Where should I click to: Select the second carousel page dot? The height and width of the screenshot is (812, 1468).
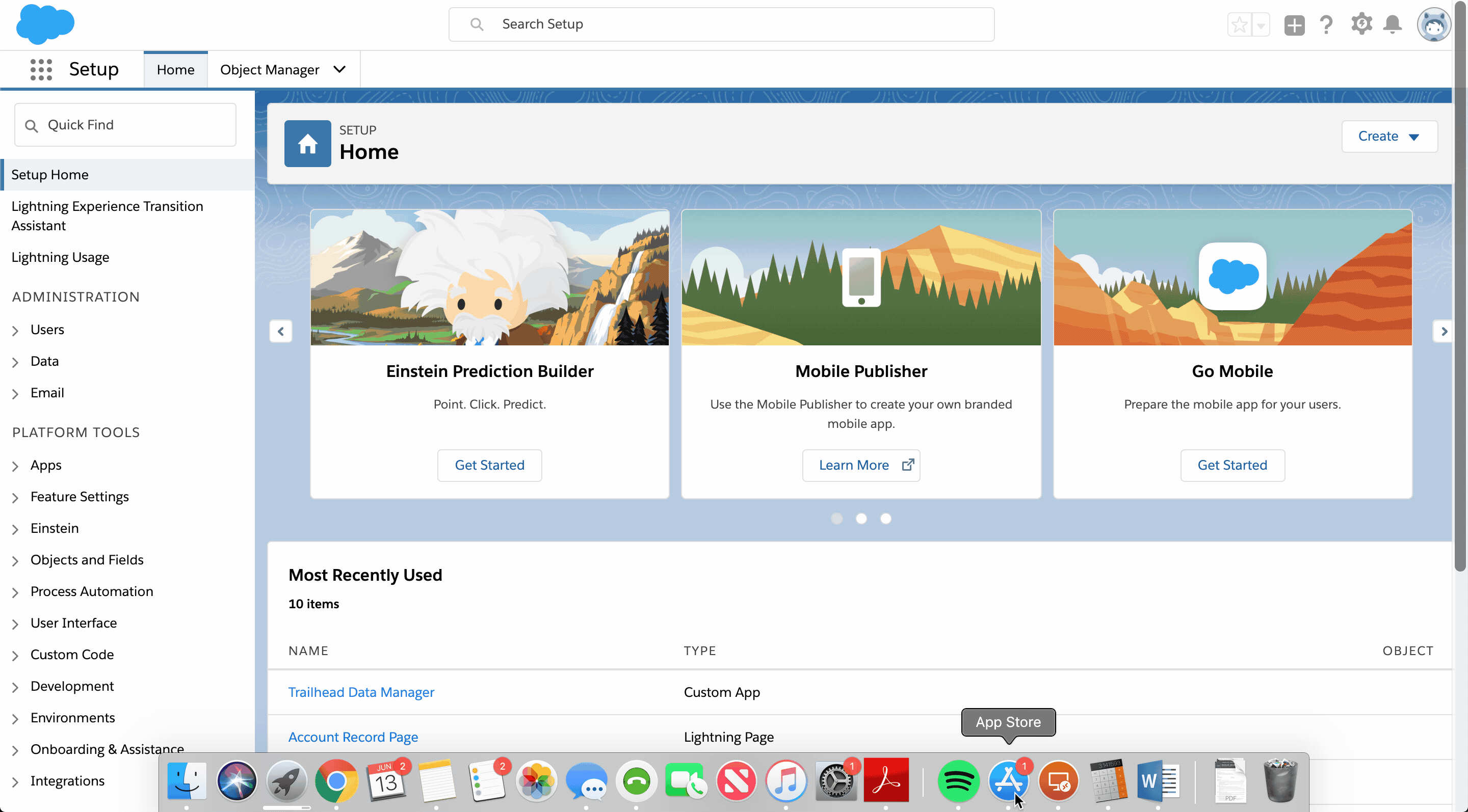(861, 518)
